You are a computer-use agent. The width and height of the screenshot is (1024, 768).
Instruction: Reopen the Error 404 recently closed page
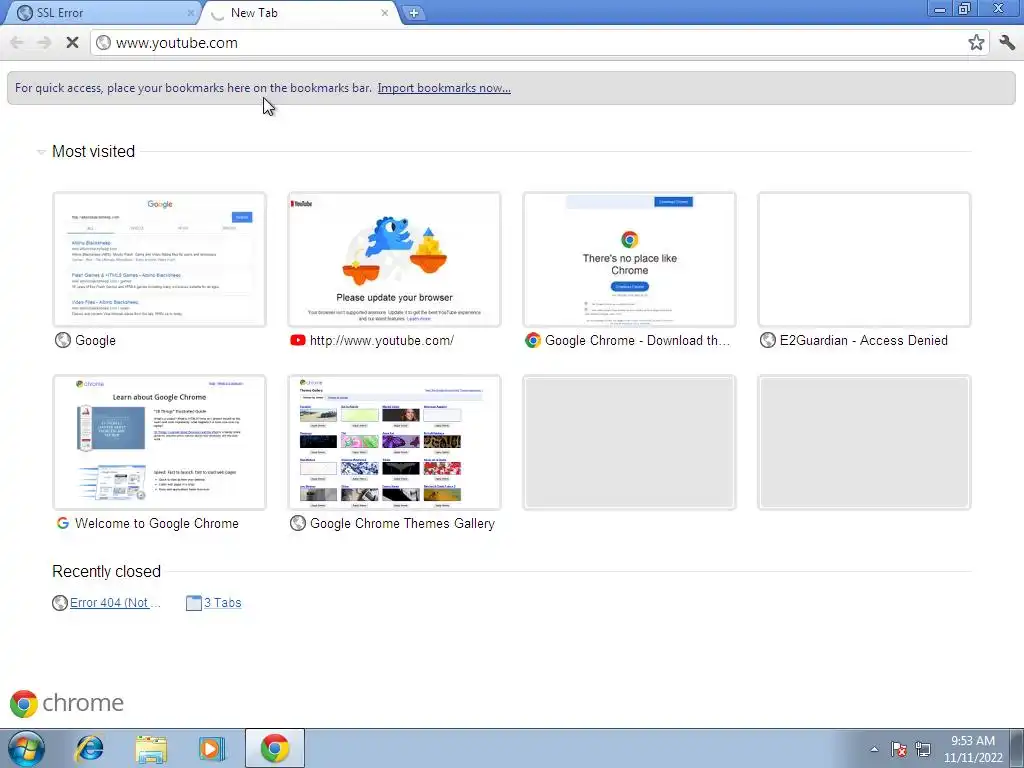pos(115,603)
